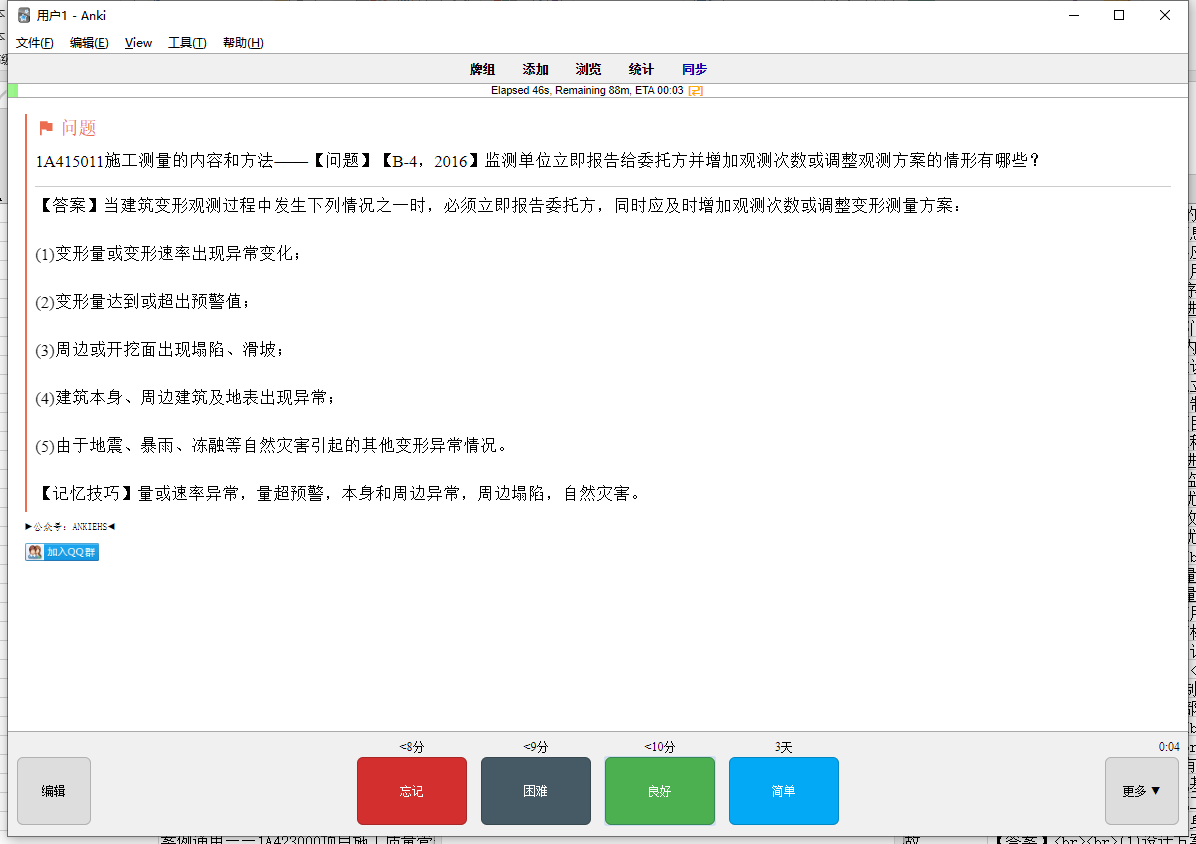Open the View menu
Viewport: 1196px width, 844px height.
[138, 43]
